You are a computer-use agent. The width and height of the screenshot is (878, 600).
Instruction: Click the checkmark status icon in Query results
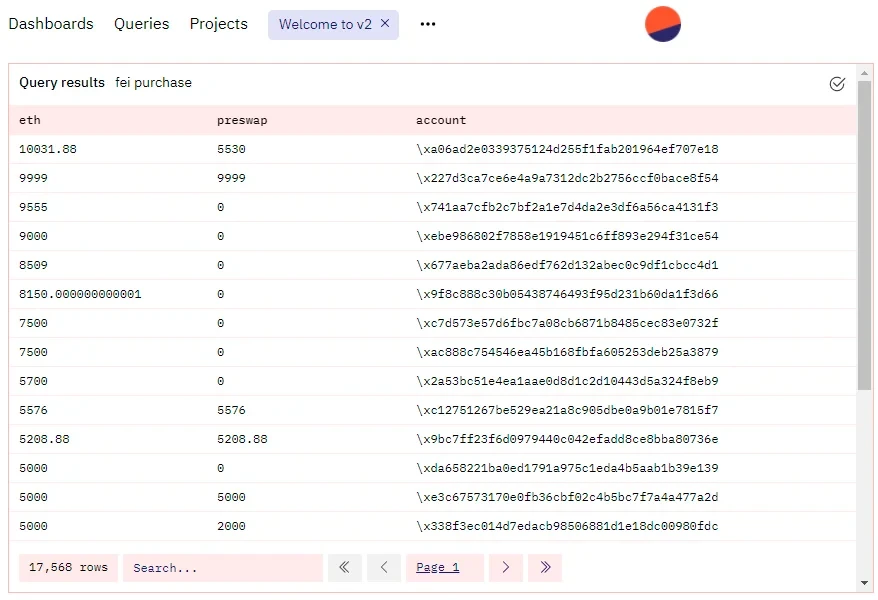pyautogui.click(x=837, y=84)
